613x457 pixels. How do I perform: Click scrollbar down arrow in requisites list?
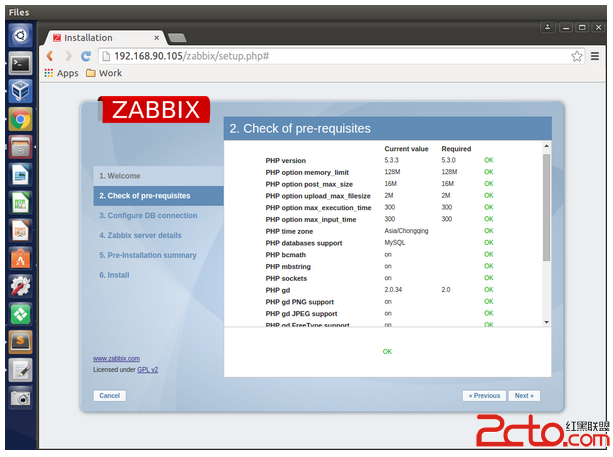547,322
